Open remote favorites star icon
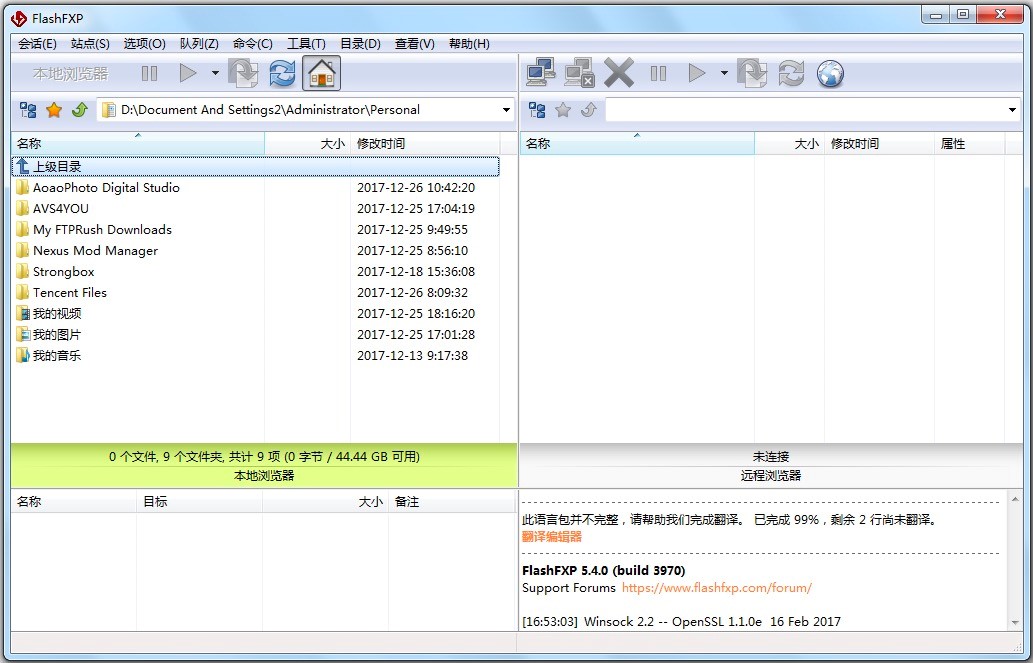1033x663 pixels. tap(563, 110)
